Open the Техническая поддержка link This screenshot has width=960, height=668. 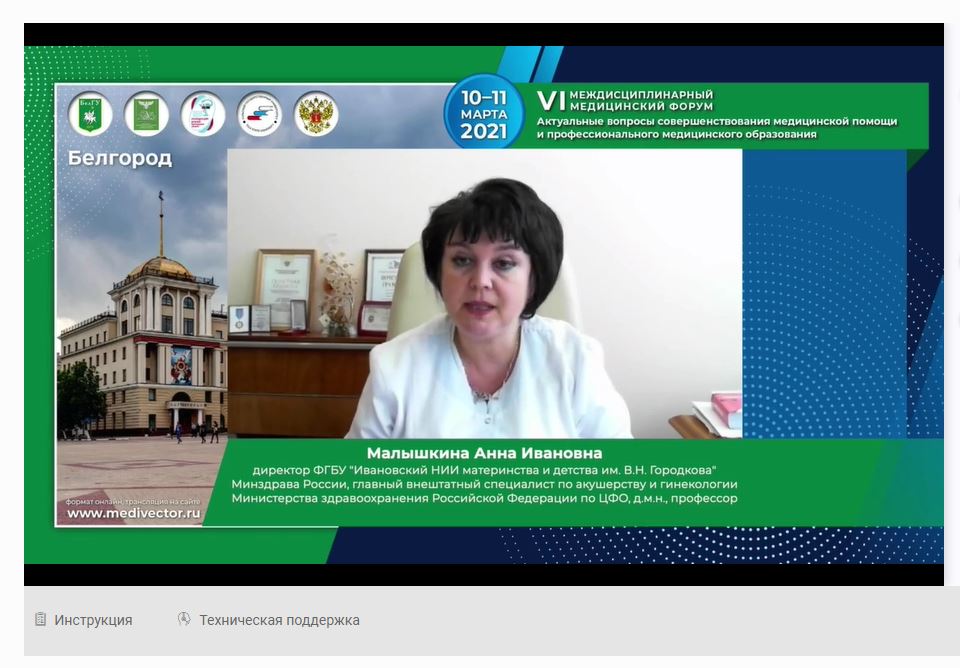[x=279, y=620]
